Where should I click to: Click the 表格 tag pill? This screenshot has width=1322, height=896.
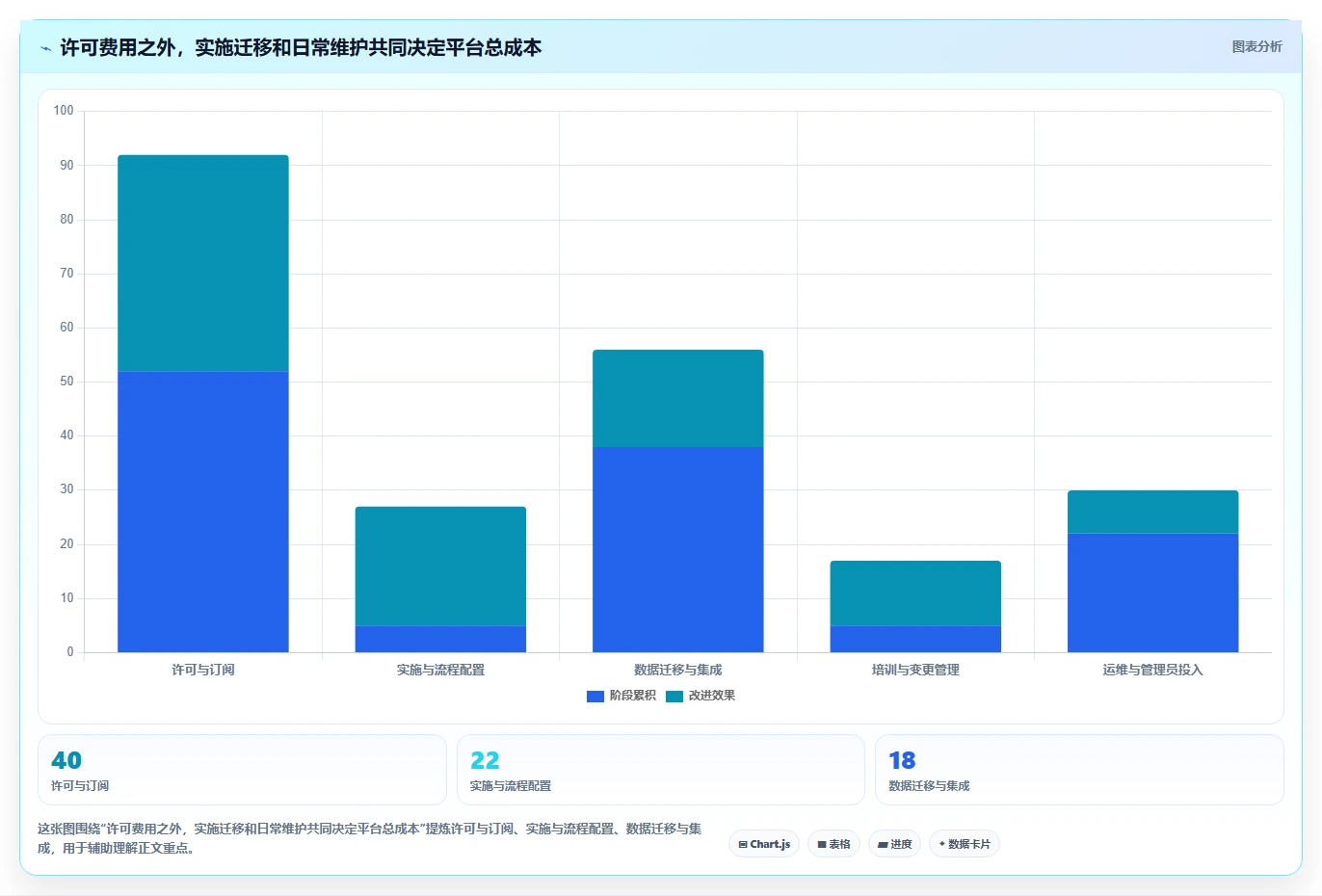(833, 844)
